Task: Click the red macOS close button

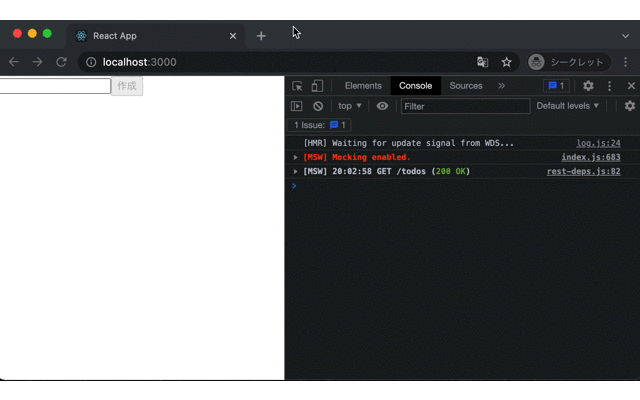Action: point(17,33)
